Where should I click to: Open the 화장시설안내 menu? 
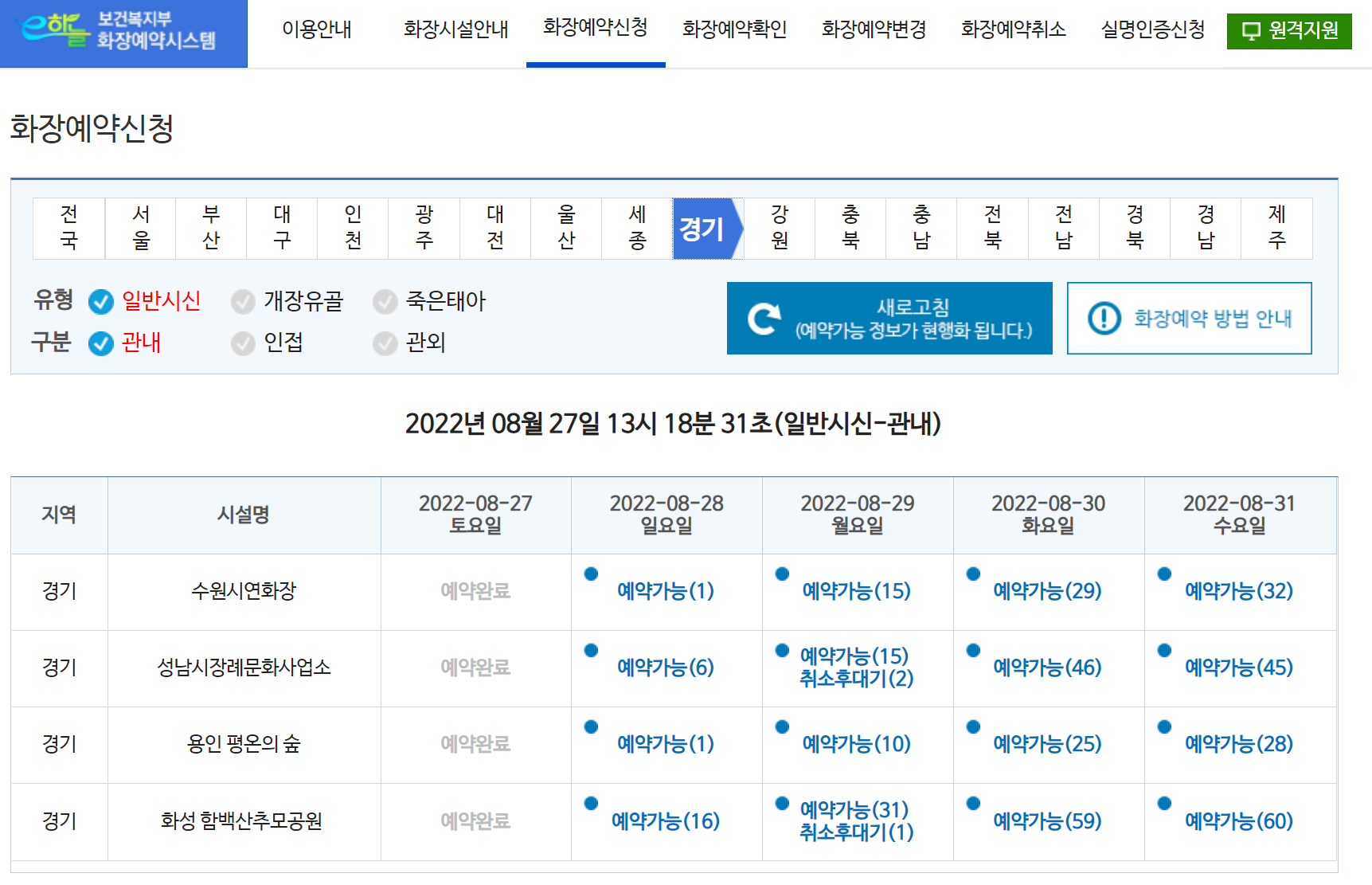455,29
